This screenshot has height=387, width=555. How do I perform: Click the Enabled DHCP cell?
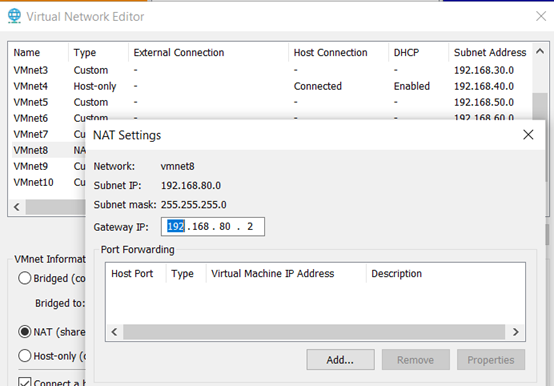coord(412,86)
